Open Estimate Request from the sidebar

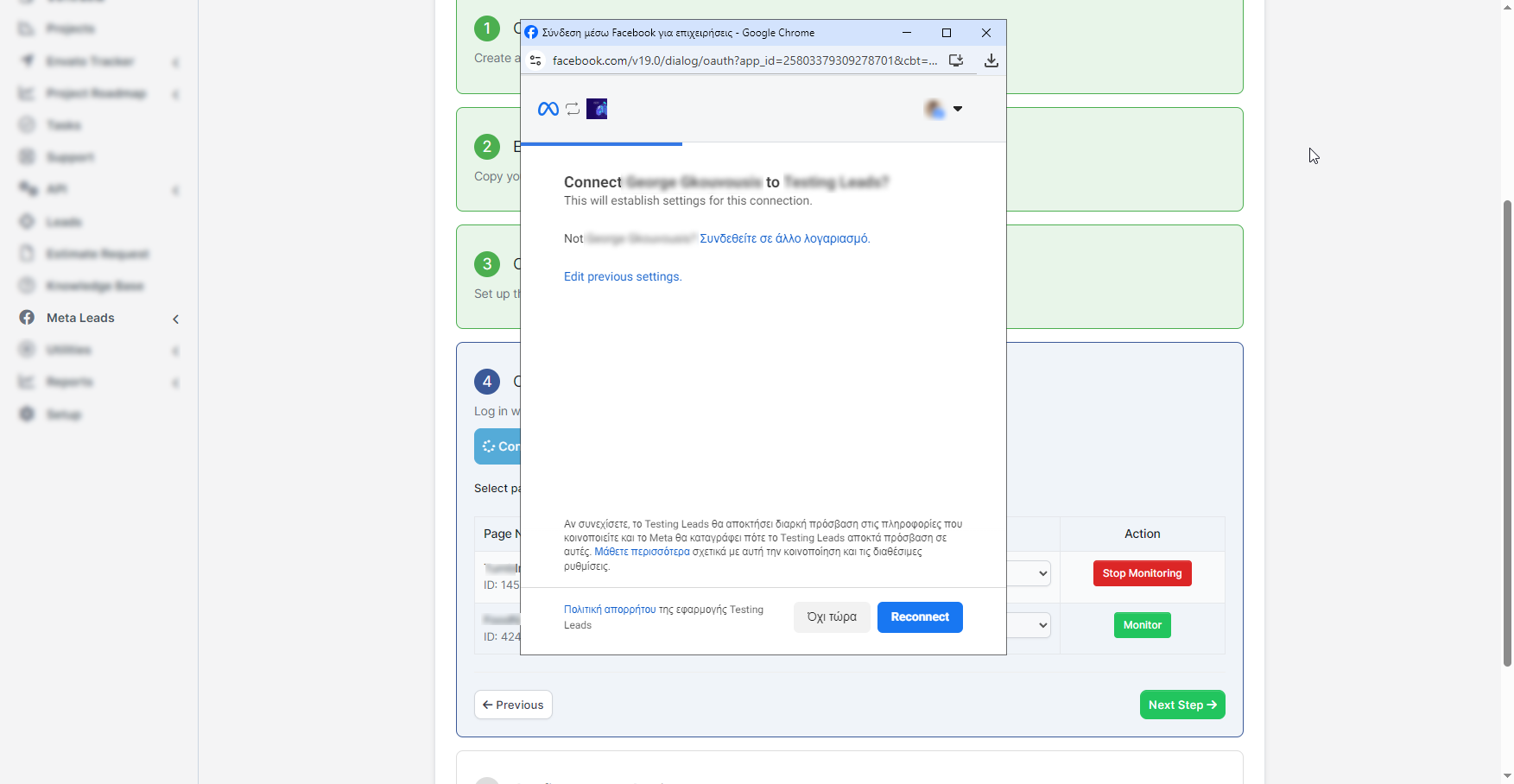pos(27,253)
